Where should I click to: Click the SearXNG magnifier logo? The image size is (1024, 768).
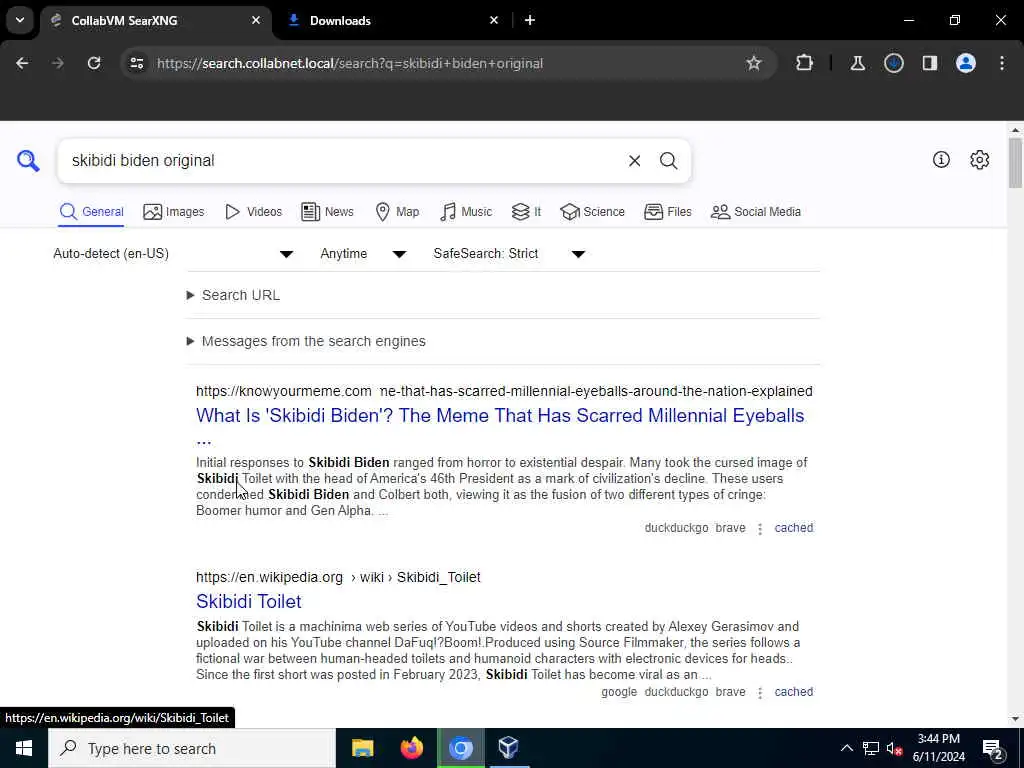(28, 160)
